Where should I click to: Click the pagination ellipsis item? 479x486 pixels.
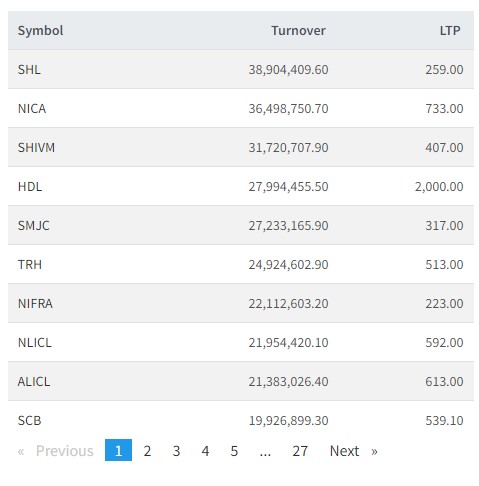[x=265, y=452]
